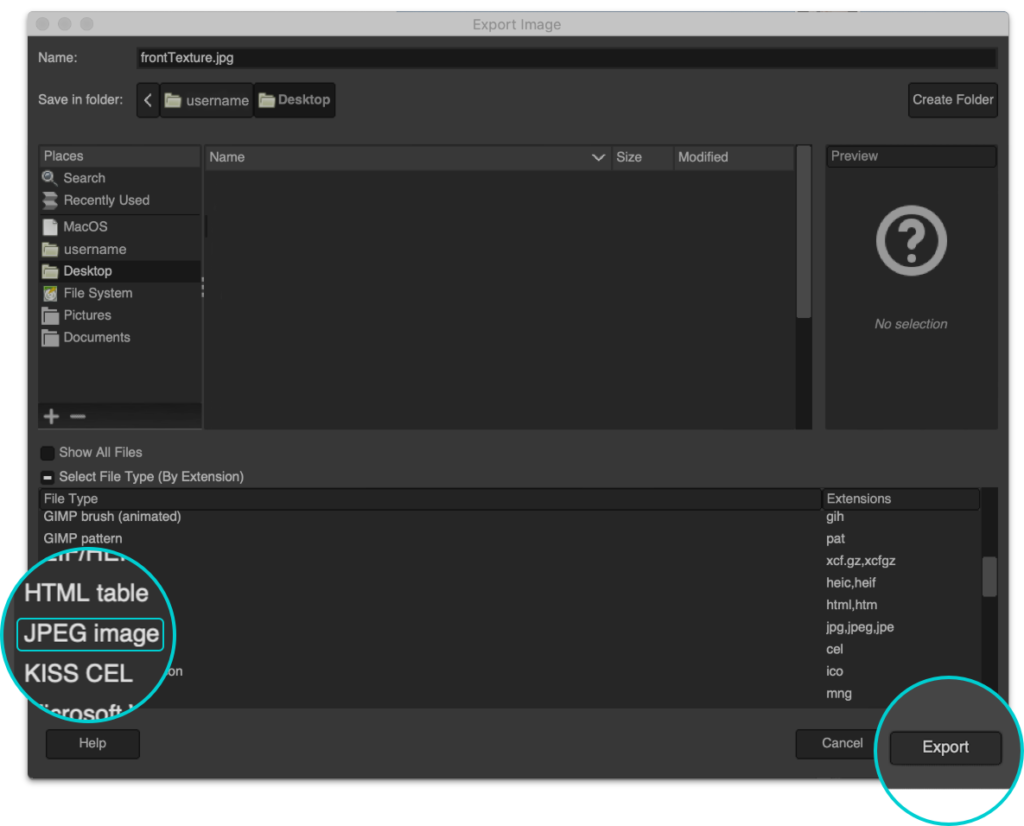
Task: Add bookmark with the plus icon
Action: tap(52, 416)
